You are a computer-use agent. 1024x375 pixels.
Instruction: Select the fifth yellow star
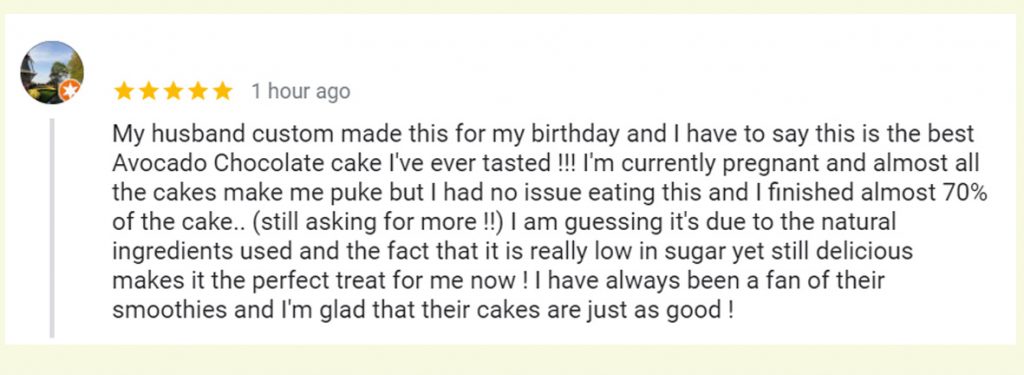click(222, 91)
